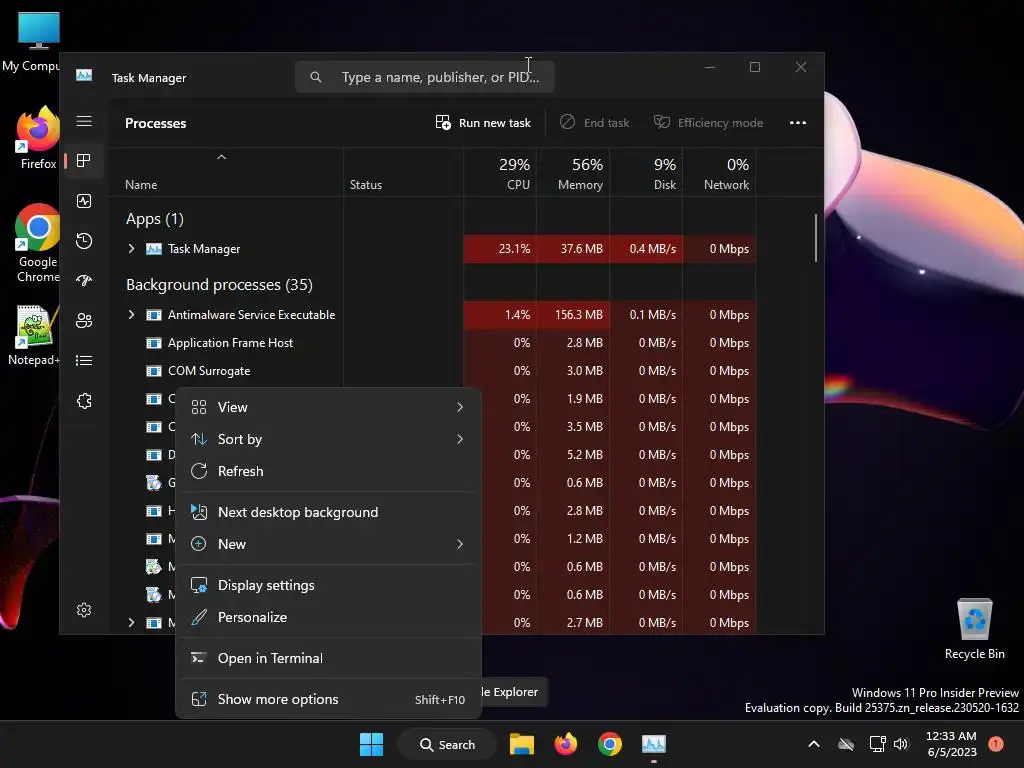Sort processes by Network column
Image resolution: width=1024 pixels, height=768 pixels.
[x=720, y=172]
